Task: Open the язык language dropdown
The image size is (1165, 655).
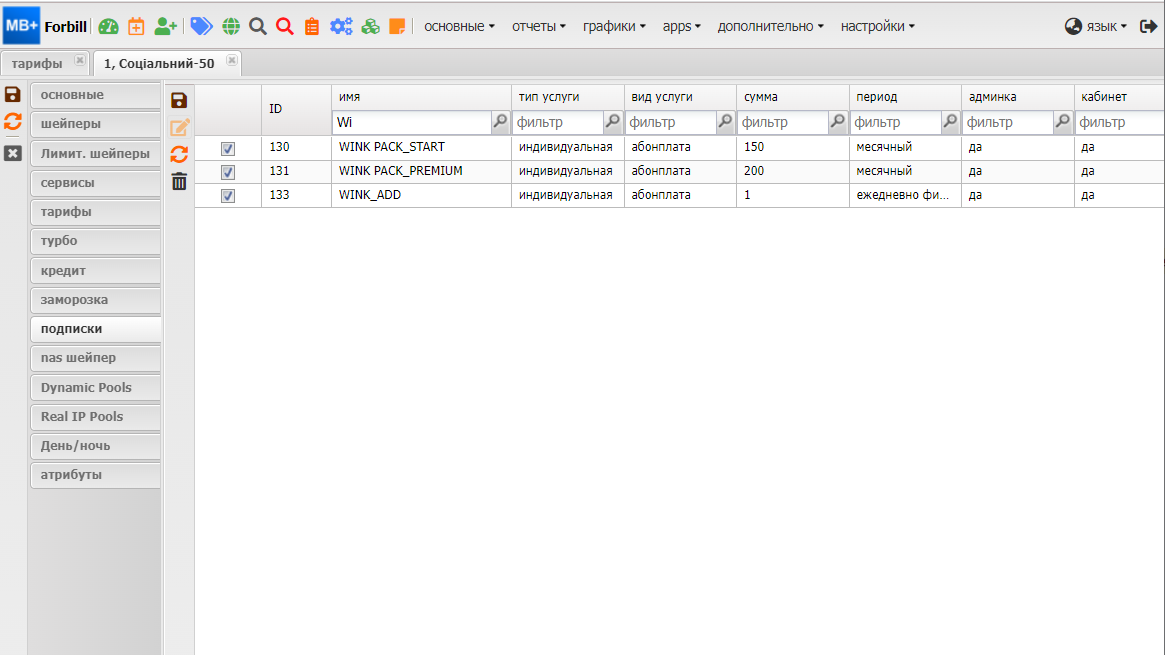Action: tap(1096, 27)
